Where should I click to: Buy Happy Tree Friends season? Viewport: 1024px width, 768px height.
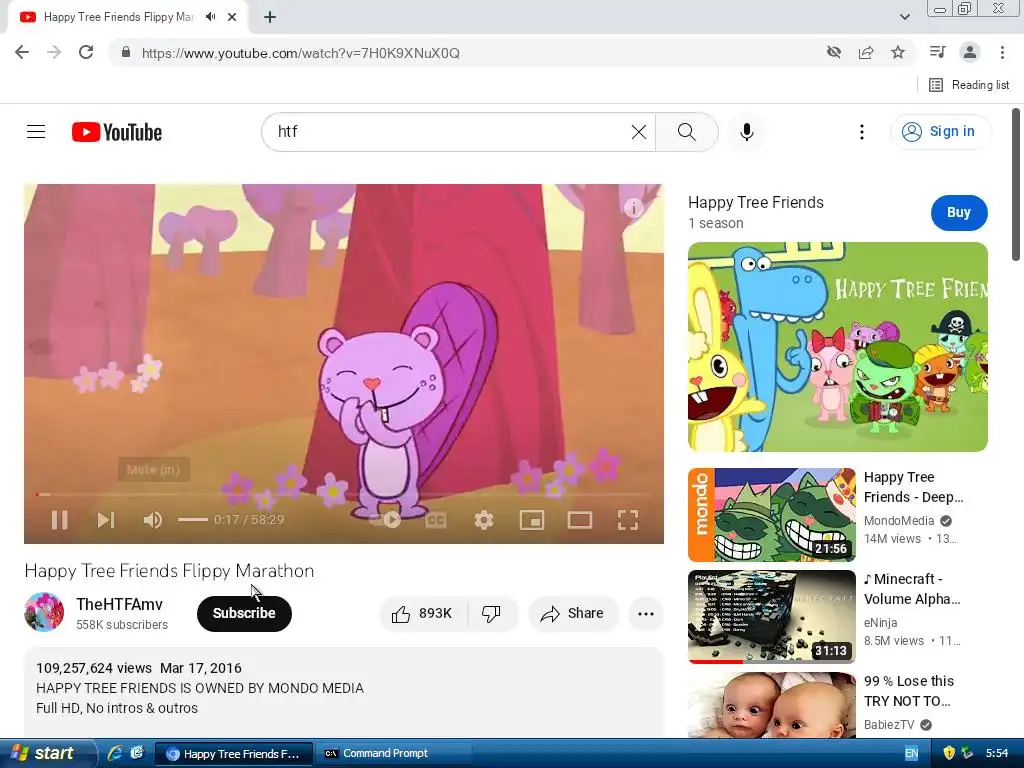[x=959, y=212]
